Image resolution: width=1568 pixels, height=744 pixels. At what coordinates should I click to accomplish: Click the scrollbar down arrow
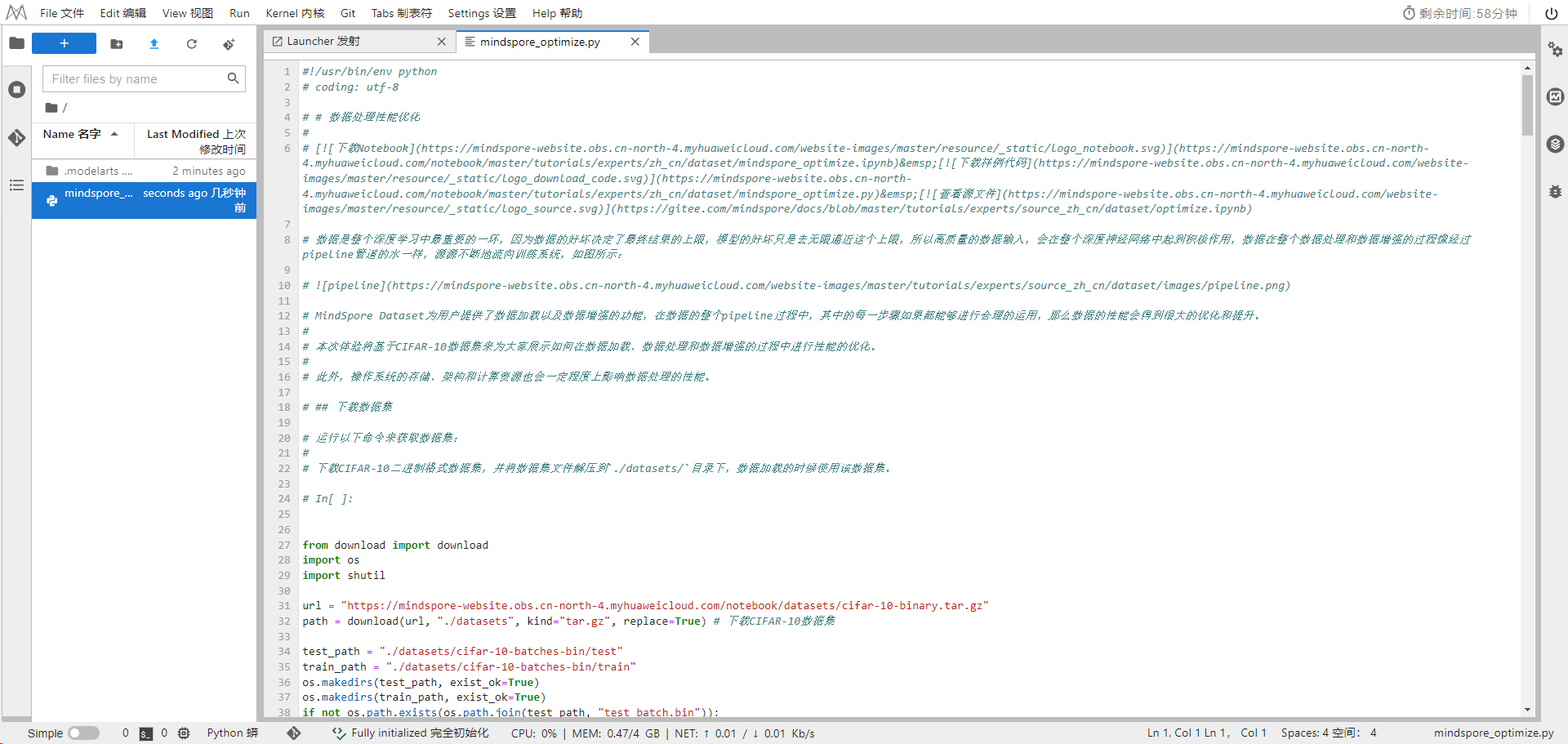coord(1527,710)
